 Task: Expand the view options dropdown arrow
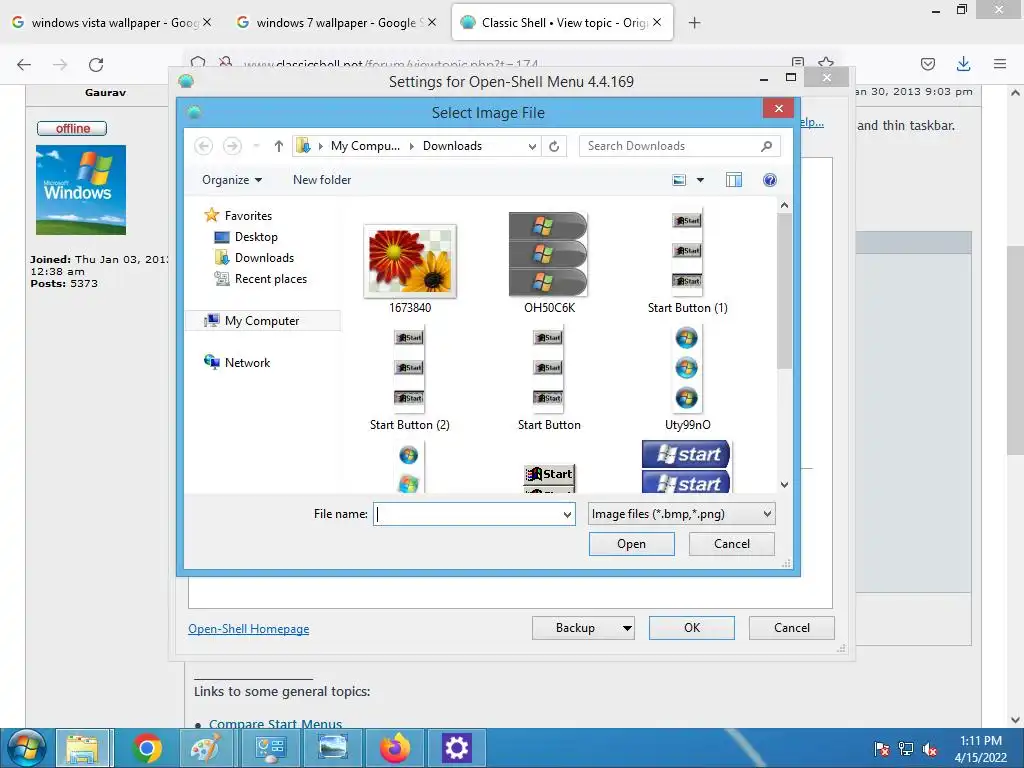700,180
